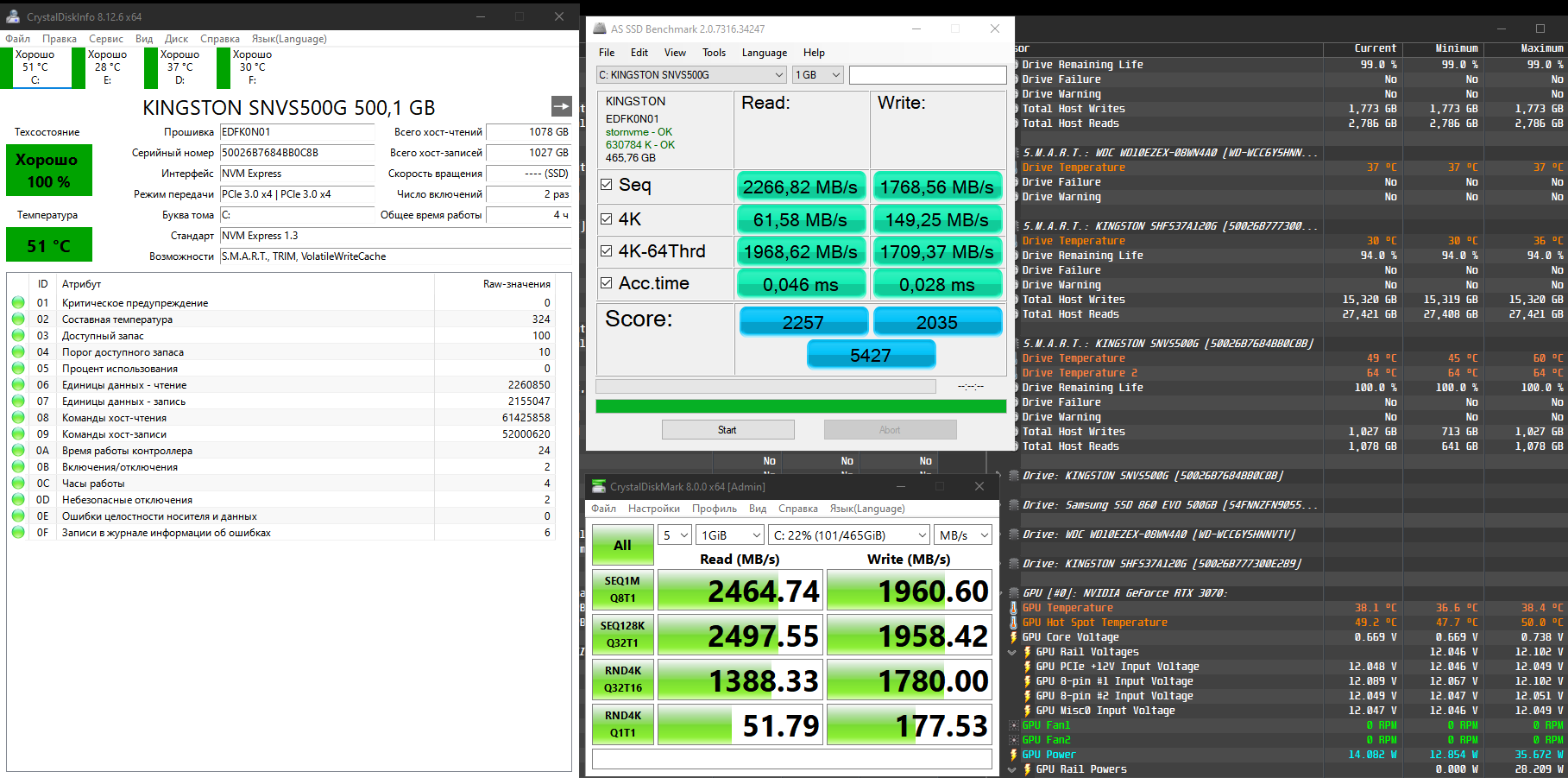Image resolution: width=1568 pixels, height=778 pixels.
Task: Open the 1GiB test size dropdown in CrystalDiskMark
Action: click(731, 535)
